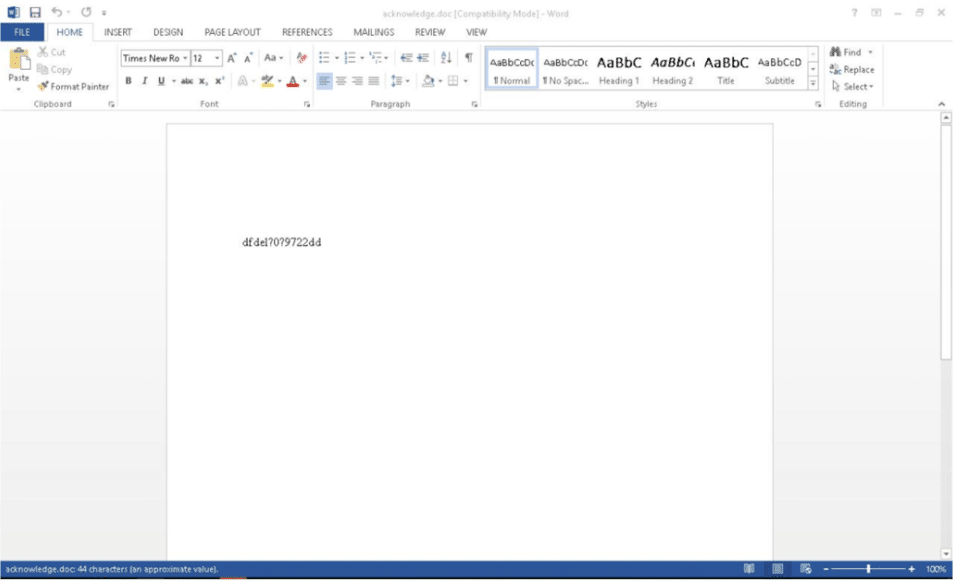This screenshot has width=953, height=582.
Task: Align the text to the left
Action: pos(325,81)
